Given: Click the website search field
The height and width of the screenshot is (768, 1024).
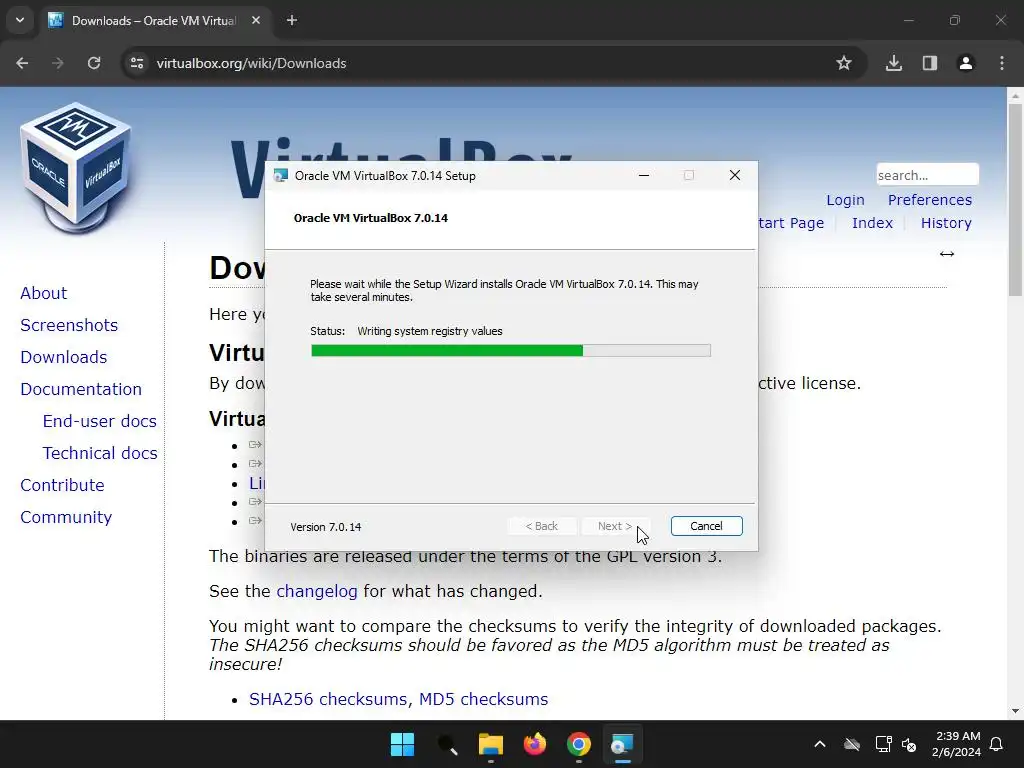Looking at the screenshot, I should [x=927, y=175].
